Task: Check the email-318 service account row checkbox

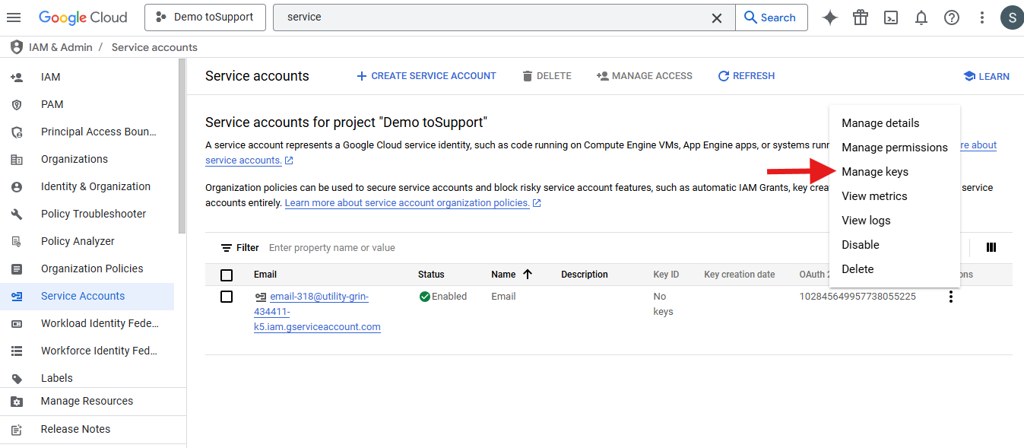Action: click(226, 297)
